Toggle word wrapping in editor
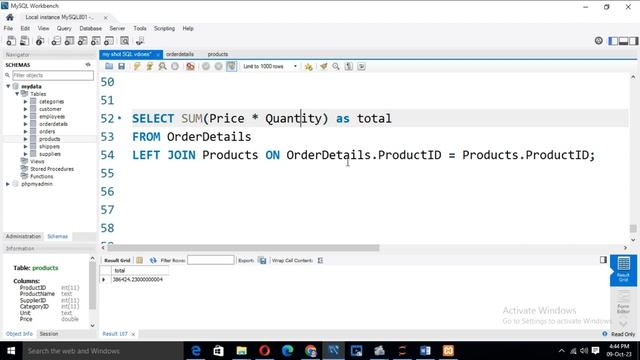 click(x=361, y=66)
